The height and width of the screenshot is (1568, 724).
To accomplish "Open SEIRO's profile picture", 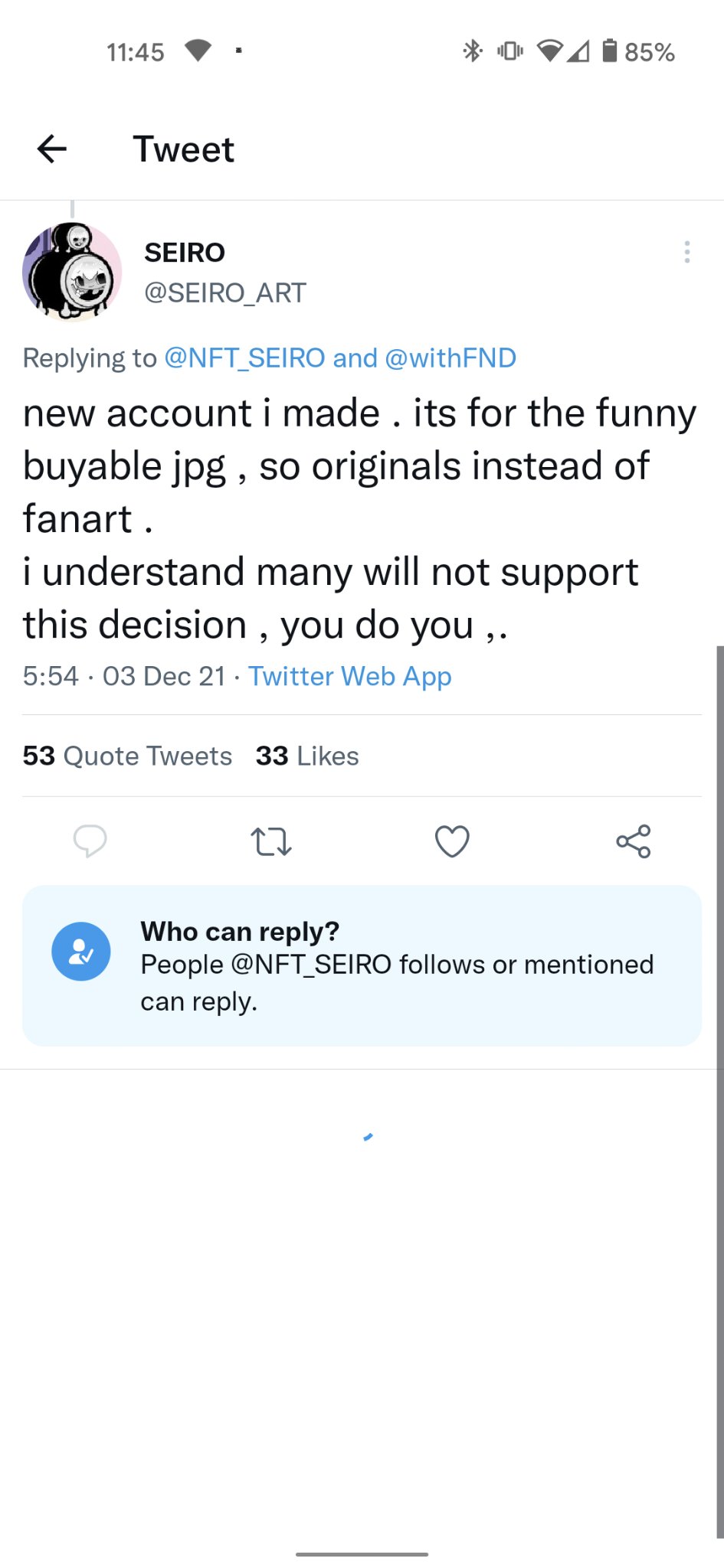I will (72, 272).
